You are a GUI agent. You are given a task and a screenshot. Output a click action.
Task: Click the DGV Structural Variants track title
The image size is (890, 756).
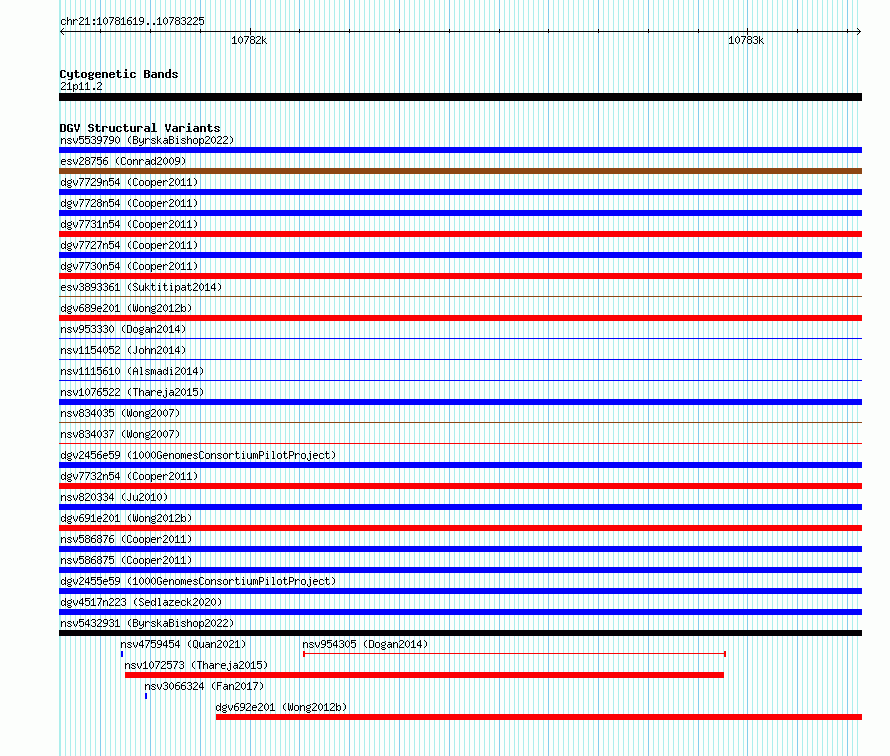pos(140,128)
